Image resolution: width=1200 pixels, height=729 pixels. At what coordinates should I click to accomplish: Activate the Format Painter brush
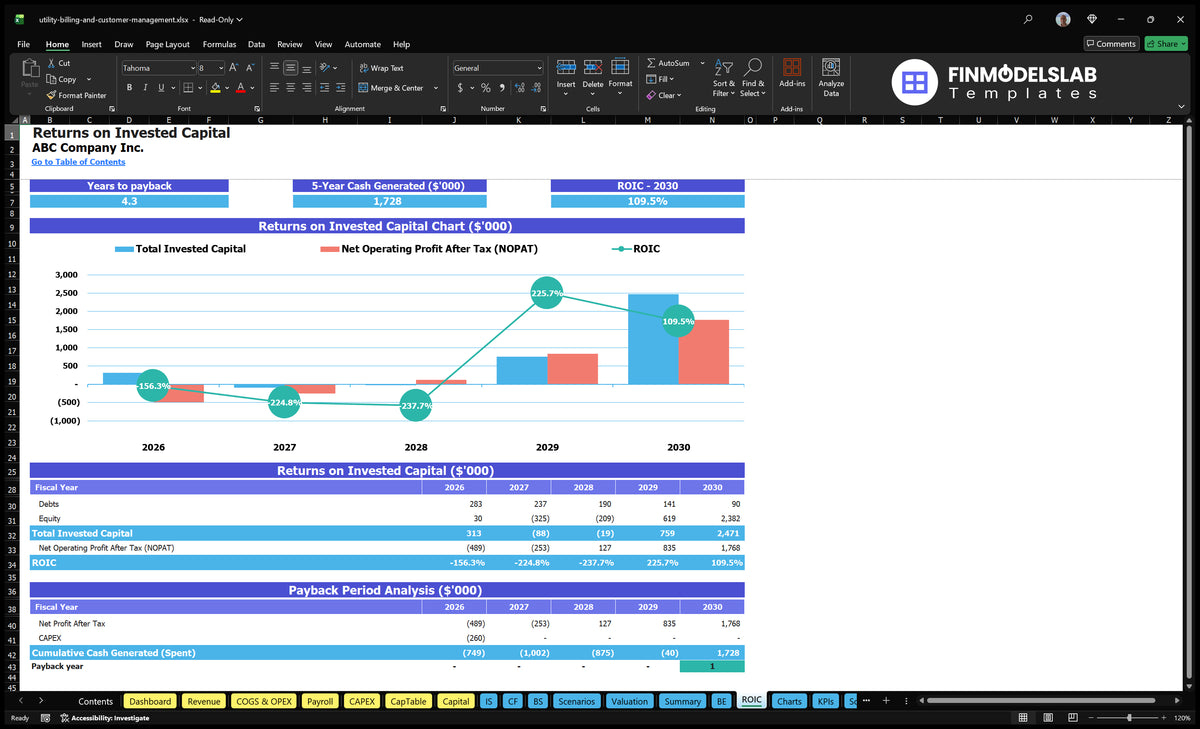[51, 95]
